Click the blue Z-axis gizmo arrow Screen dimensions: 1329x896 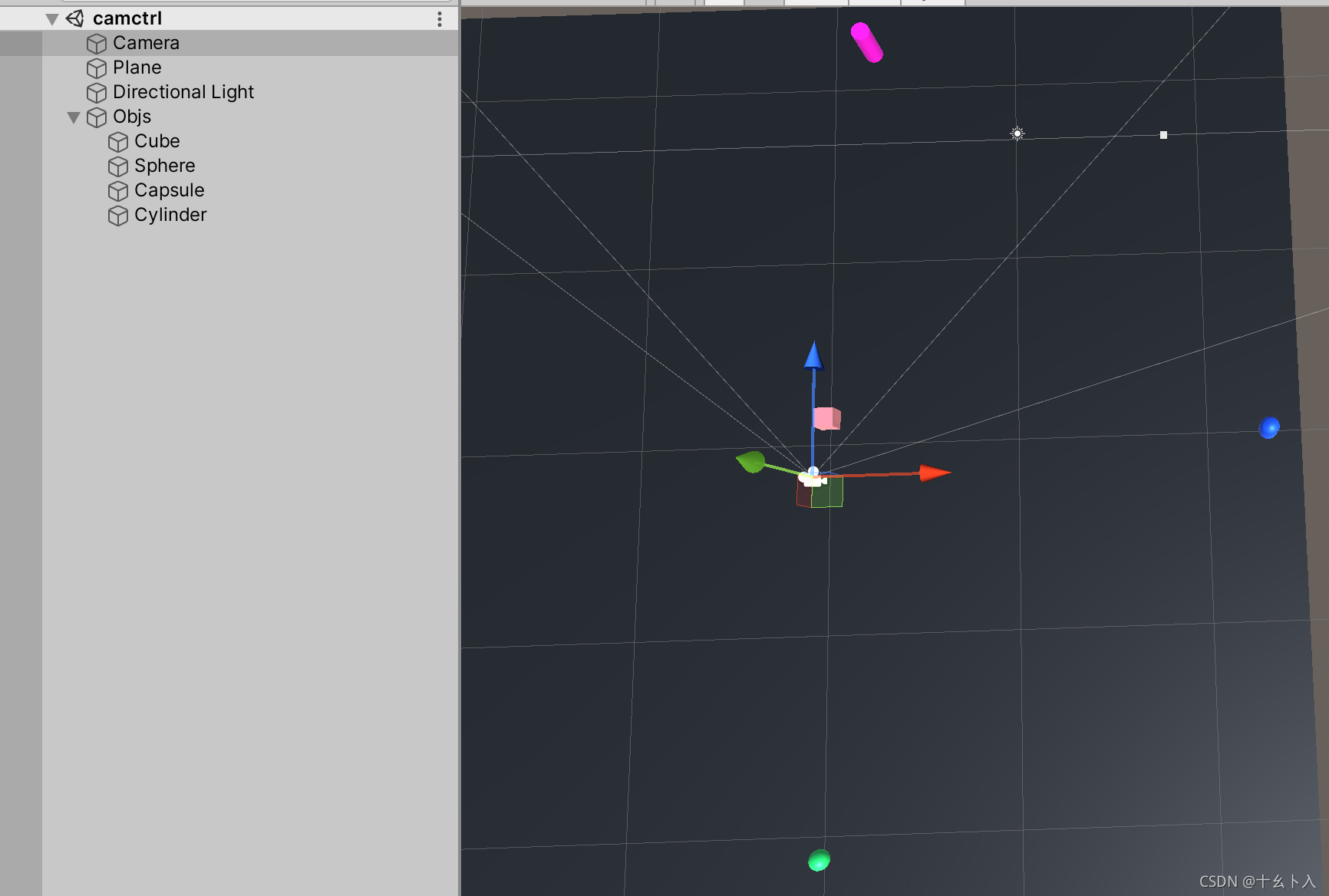point(813,356)
